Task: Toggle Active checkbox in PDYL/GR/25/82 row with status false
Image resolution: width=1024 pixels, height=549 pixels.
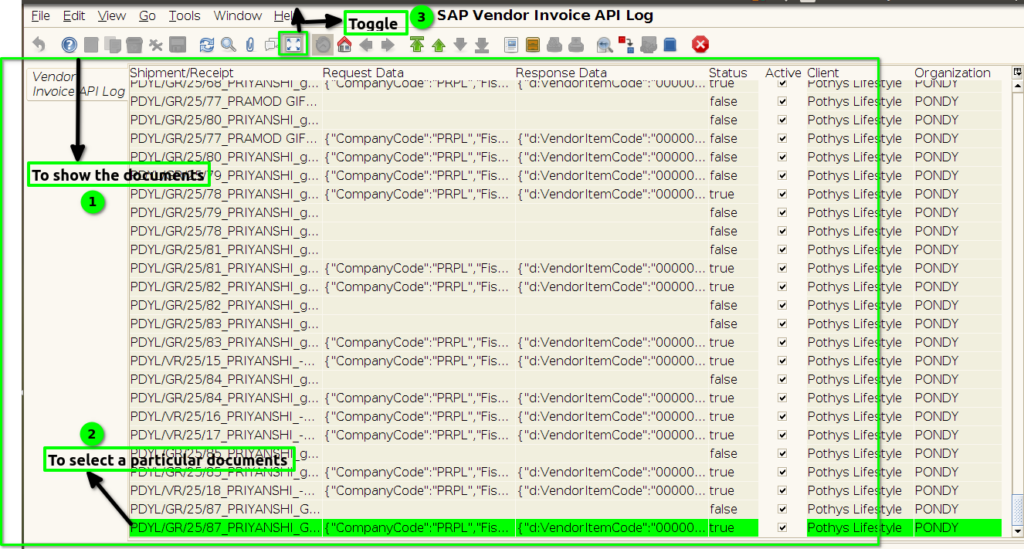Action: 782,306
